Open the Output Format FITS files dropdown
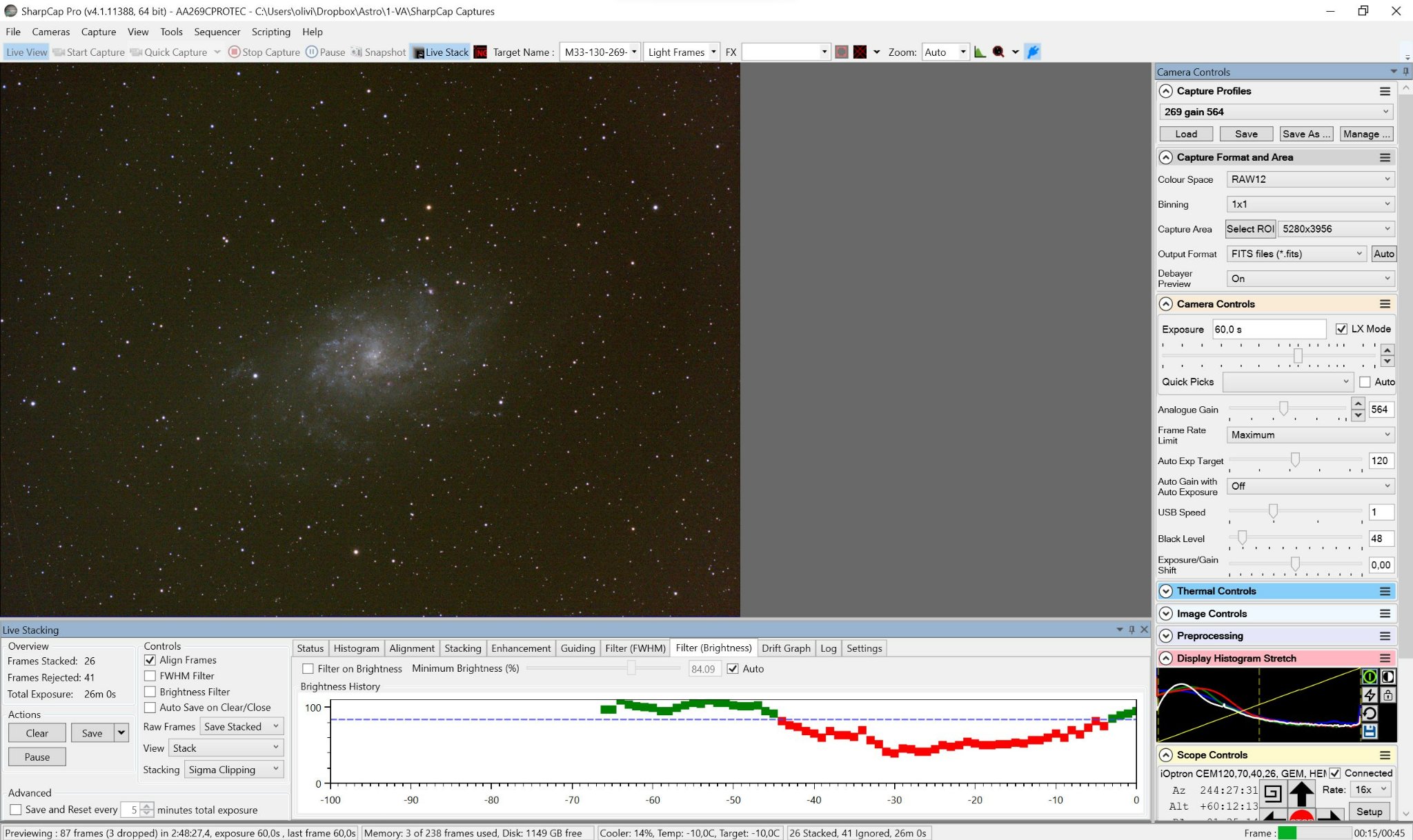This screenshot has width=1413, height=840. 1296,254
